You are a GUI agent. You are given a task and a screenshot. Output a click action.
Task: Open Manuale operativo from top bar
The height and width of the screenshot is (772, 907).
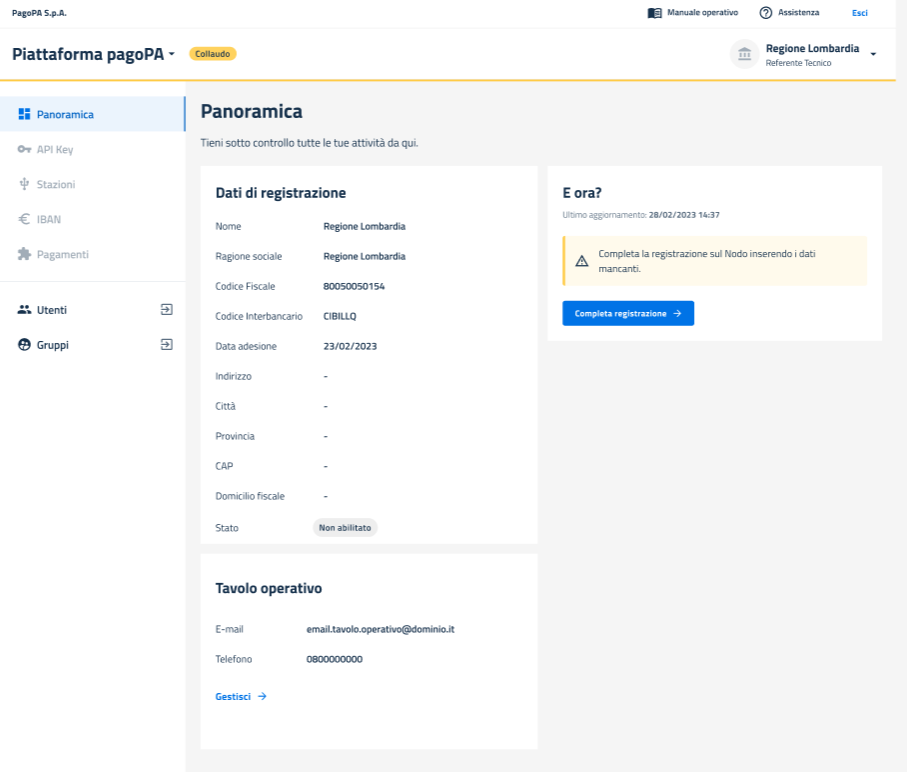click(x=693, y=13)
